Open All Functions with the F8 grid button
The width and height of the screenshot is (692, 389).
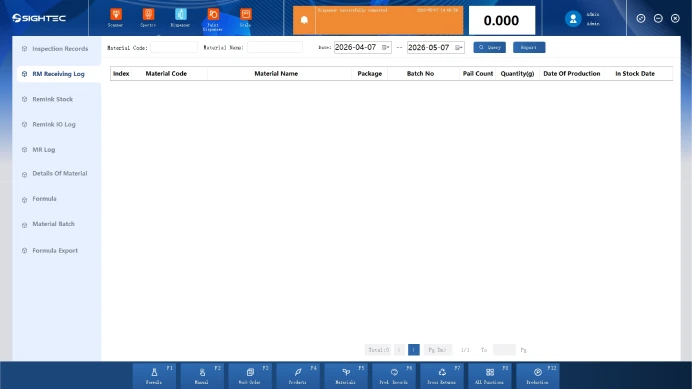pos(489,376)
